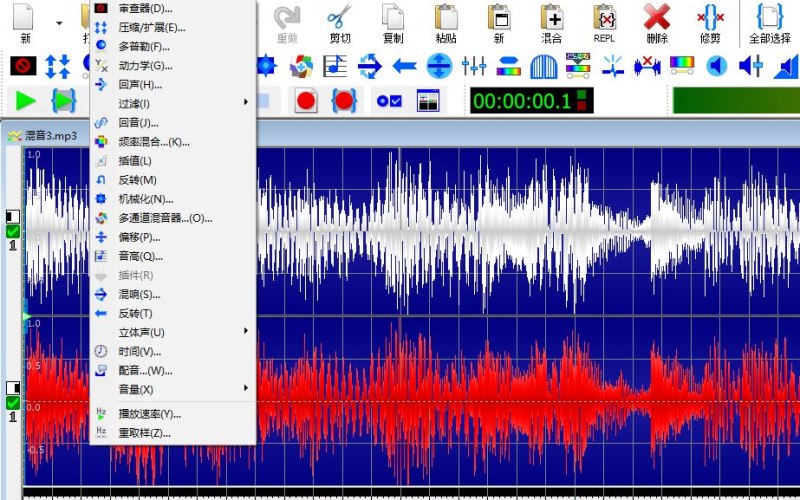
Task: Open 机械化(N)... from the menu
Action: 172,199
